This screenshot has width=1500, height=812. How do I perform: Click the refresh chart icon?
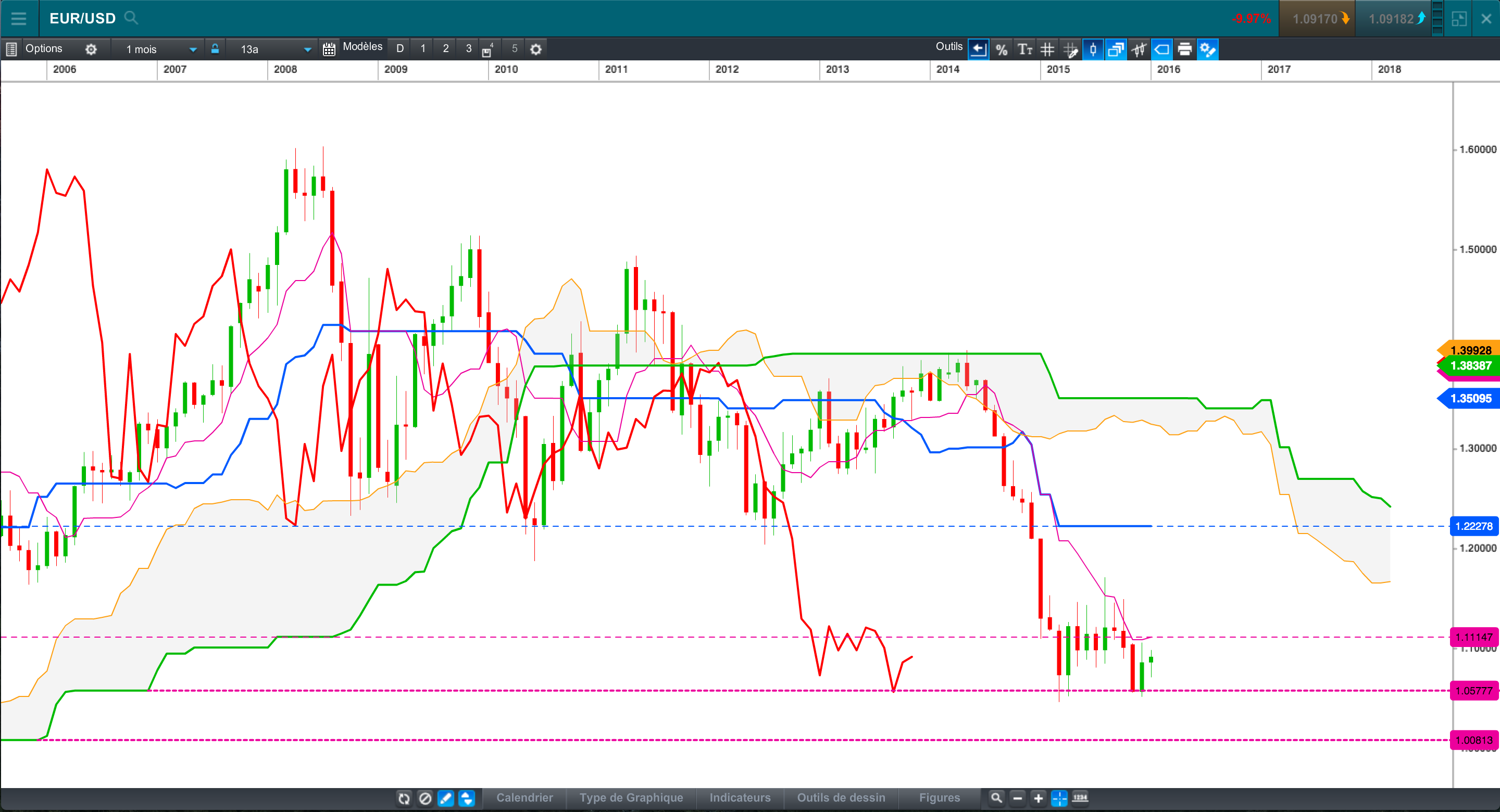click(404, 798)
